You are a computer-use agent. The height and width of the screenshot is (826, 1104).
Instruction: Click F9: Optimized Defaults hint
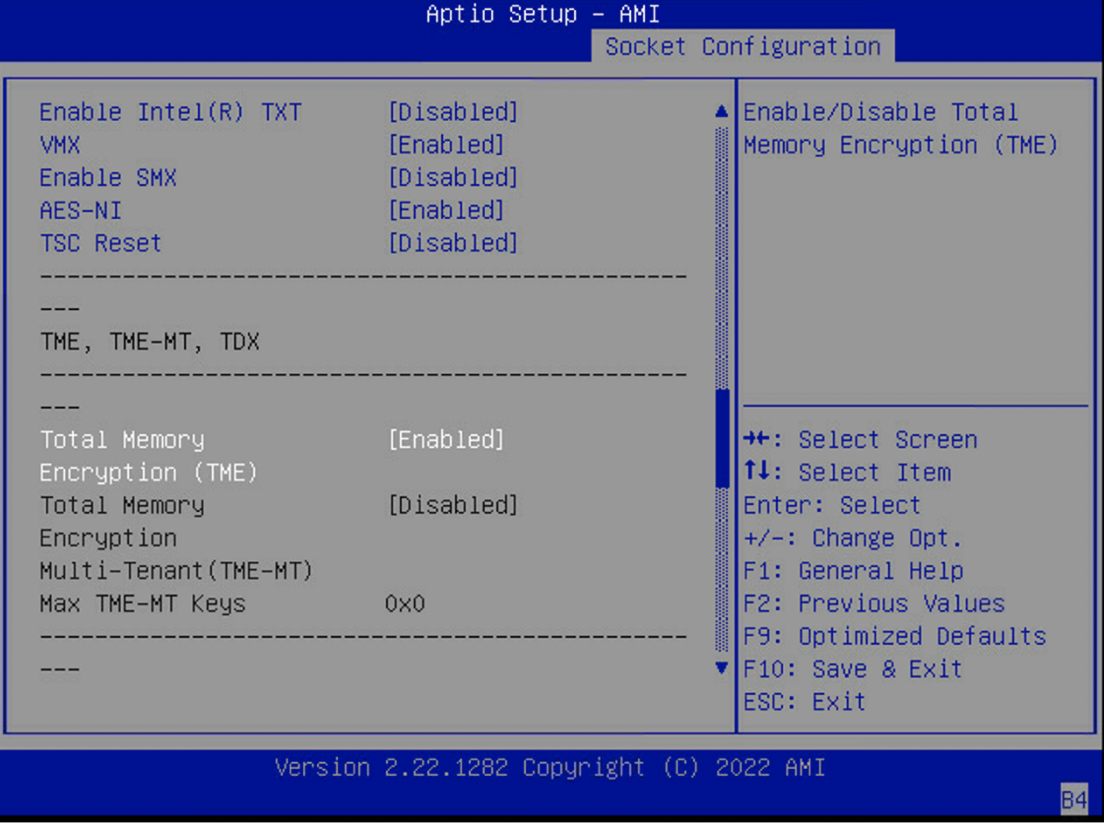click(894, 636)
